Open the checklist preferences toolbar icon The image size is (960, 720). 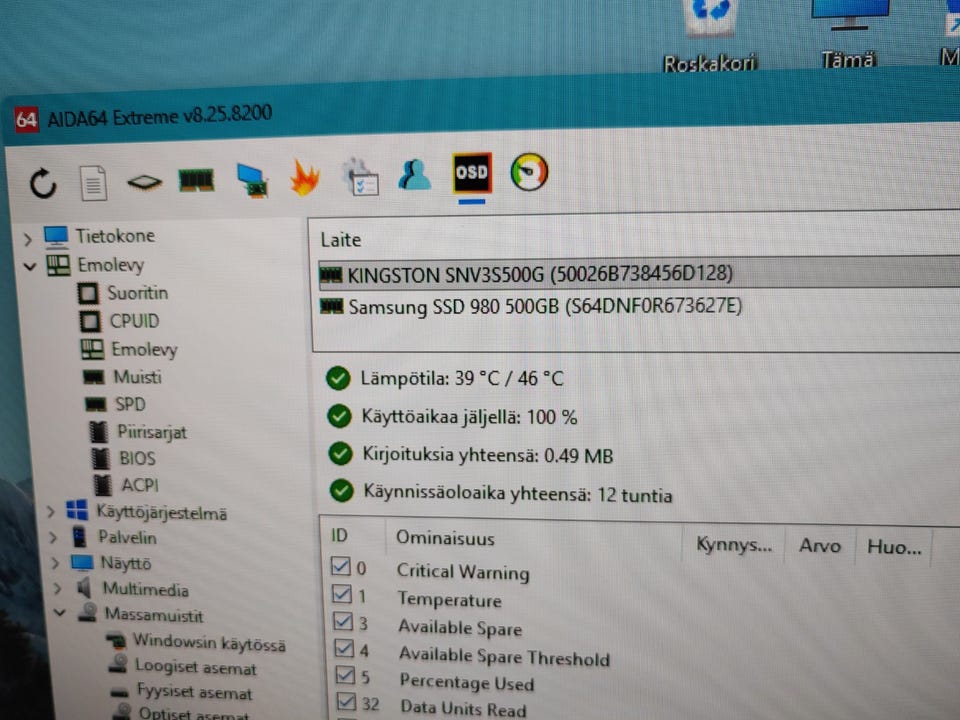[361, 176]
